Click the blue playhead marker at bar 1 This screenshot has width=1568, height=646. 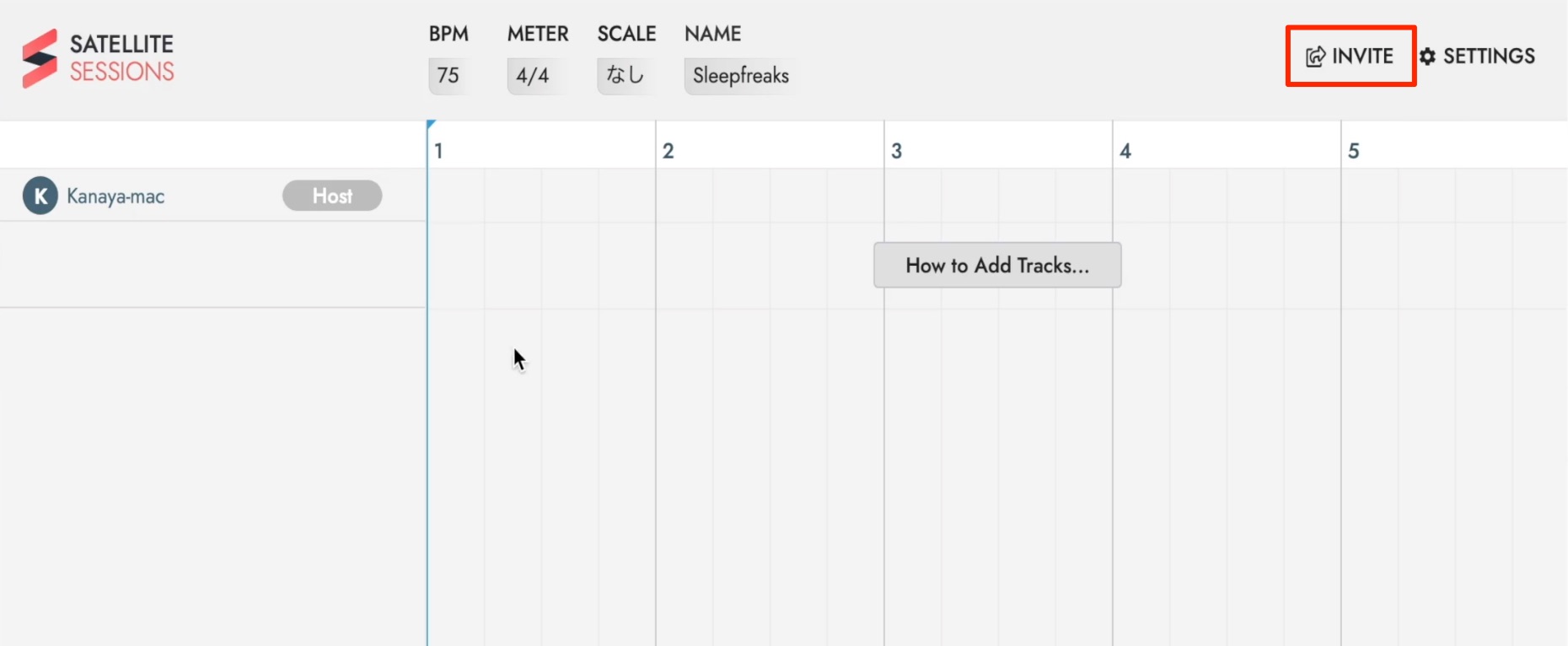[431, 125]
